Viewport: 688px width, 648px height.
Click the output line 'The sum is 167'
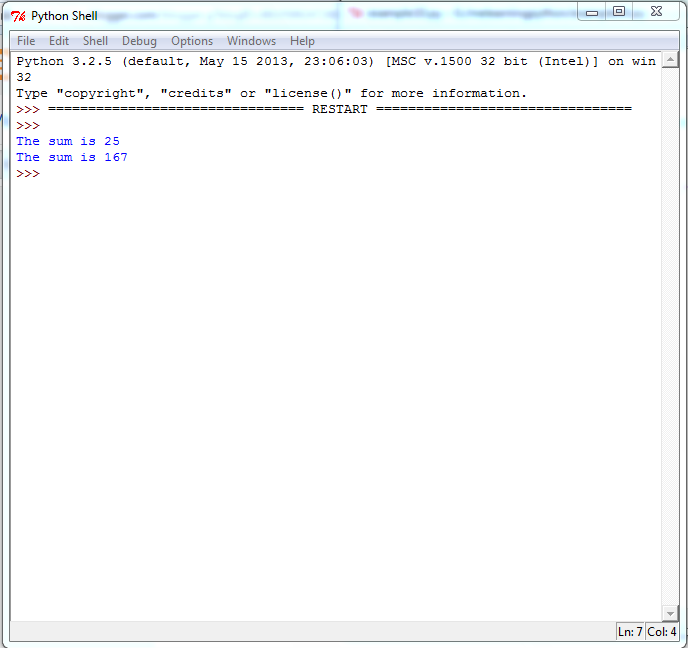72,157
